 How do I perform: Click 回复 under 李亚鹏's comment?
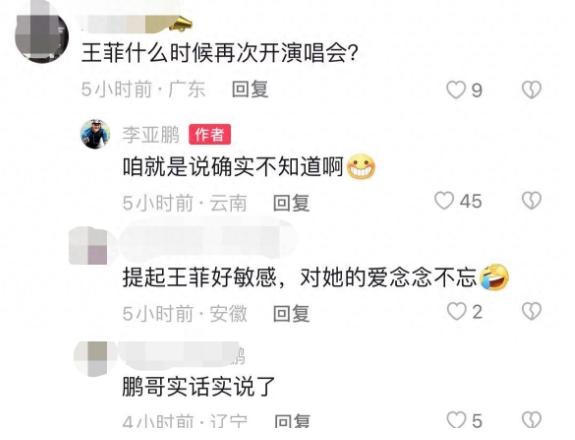292,203
